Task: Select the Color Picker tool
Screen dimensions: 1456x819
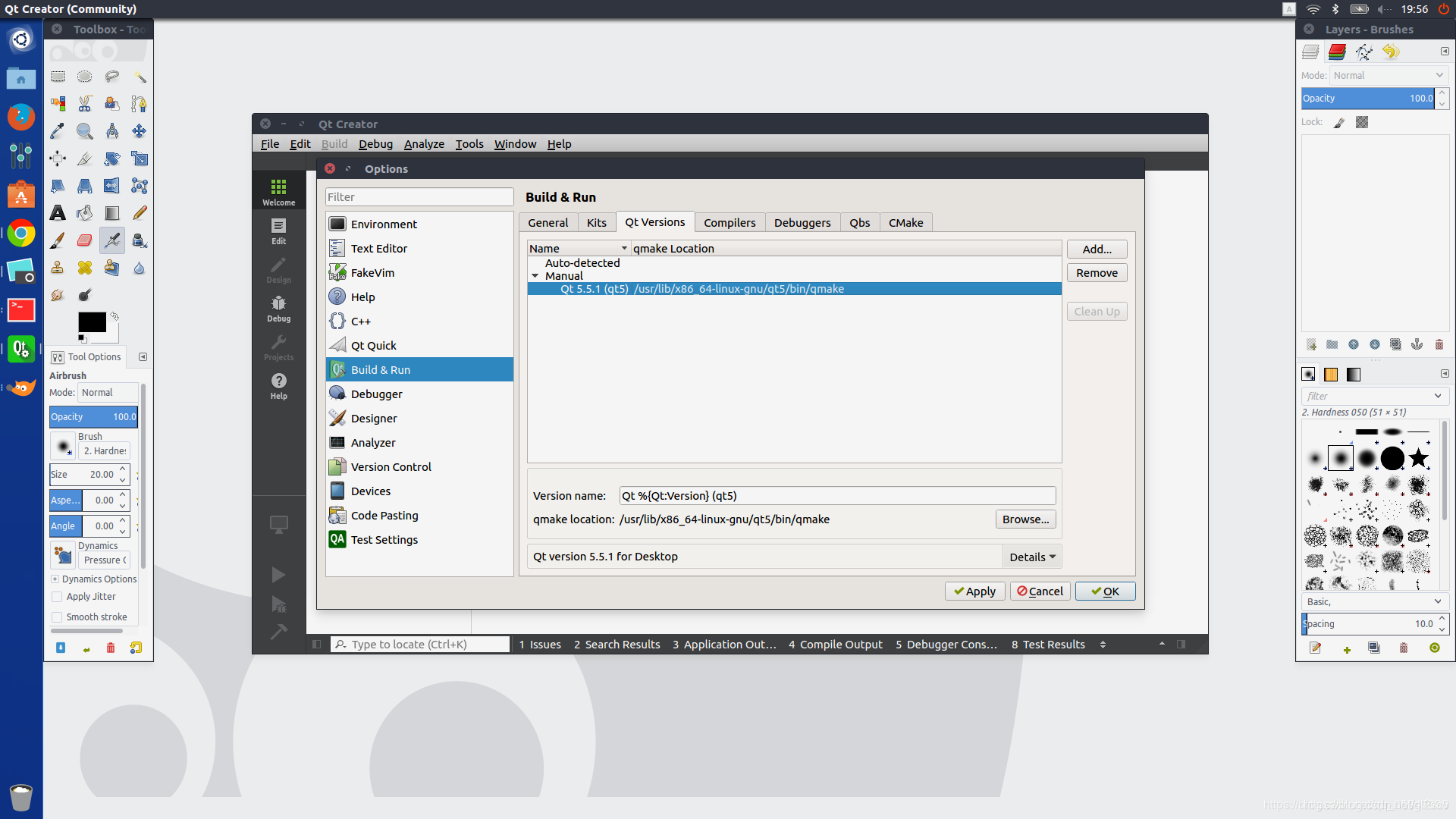Action: pyautogui.click(x=58, y=130)
